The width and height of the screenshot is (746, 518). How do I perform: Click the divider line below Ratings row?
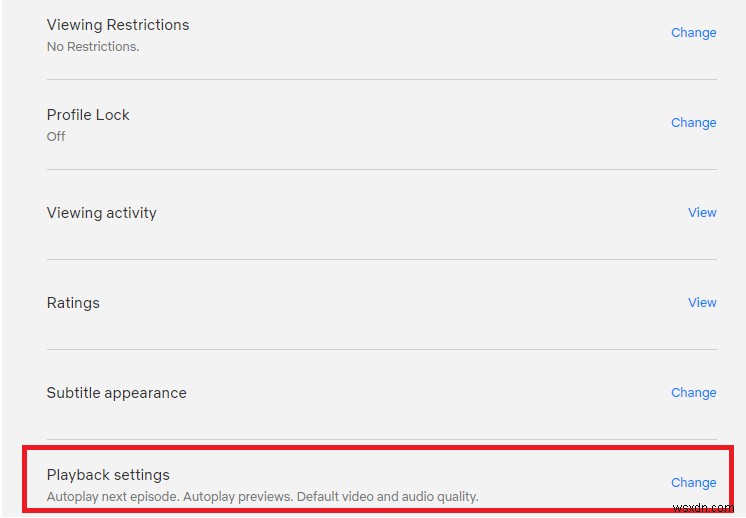381,349
